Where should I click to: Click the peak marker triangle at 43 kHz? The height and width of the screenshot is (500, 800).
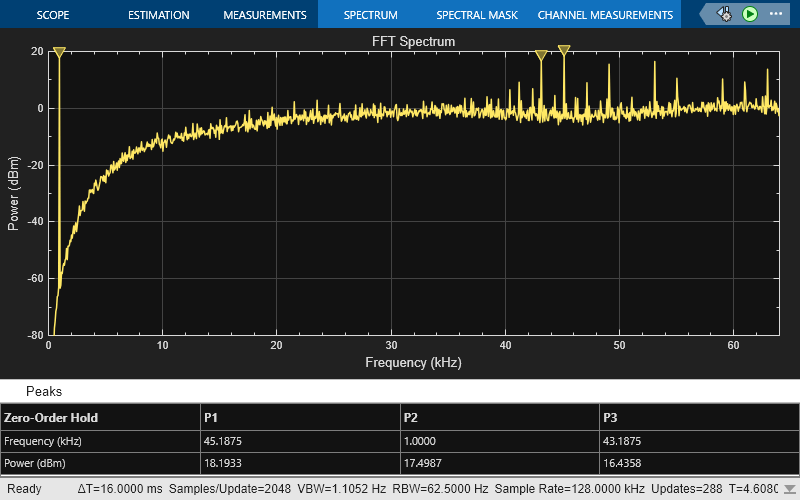[x=541, y=56]
